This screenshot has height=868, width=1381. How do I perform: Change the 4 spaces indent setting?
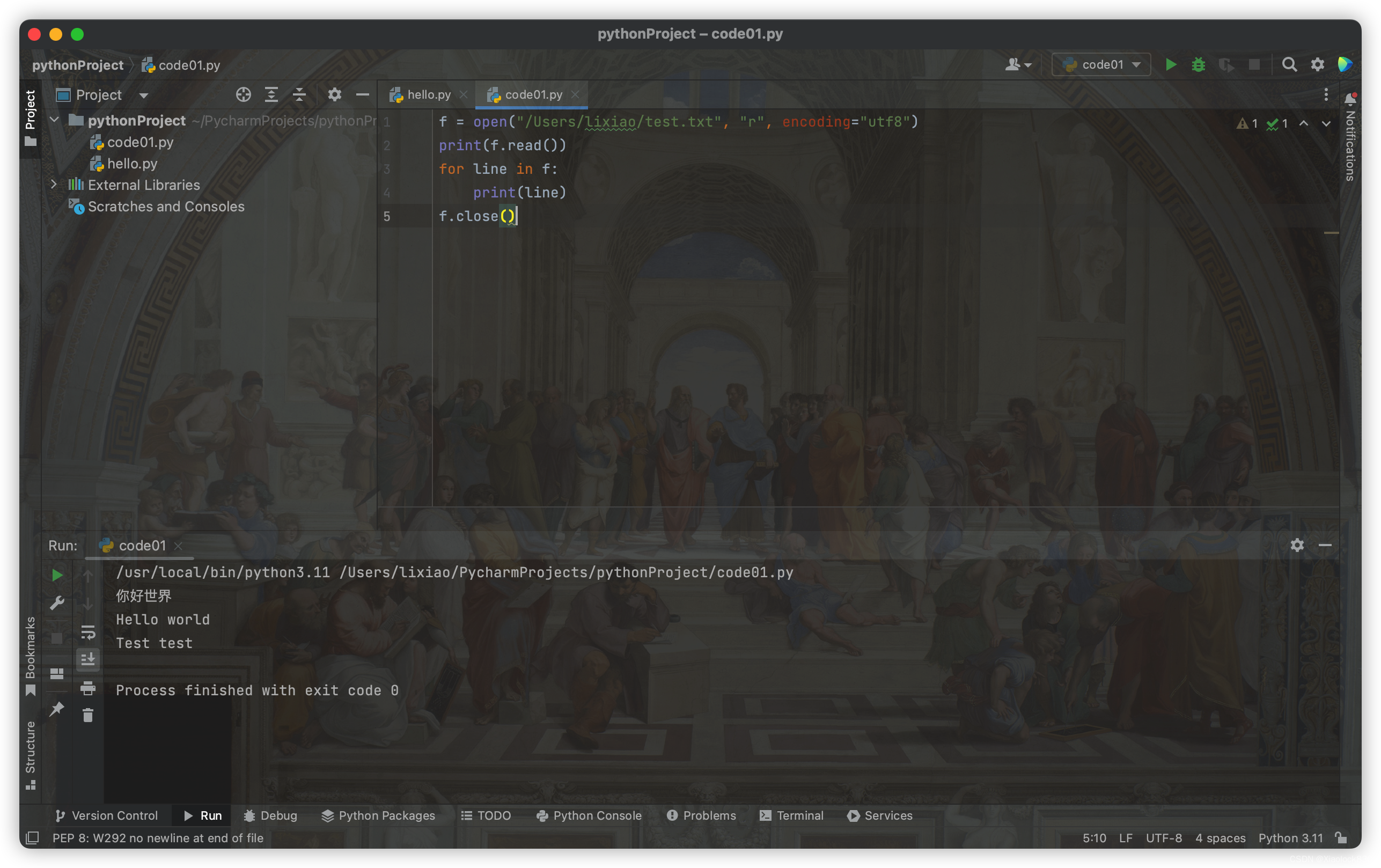[1221, 838]
